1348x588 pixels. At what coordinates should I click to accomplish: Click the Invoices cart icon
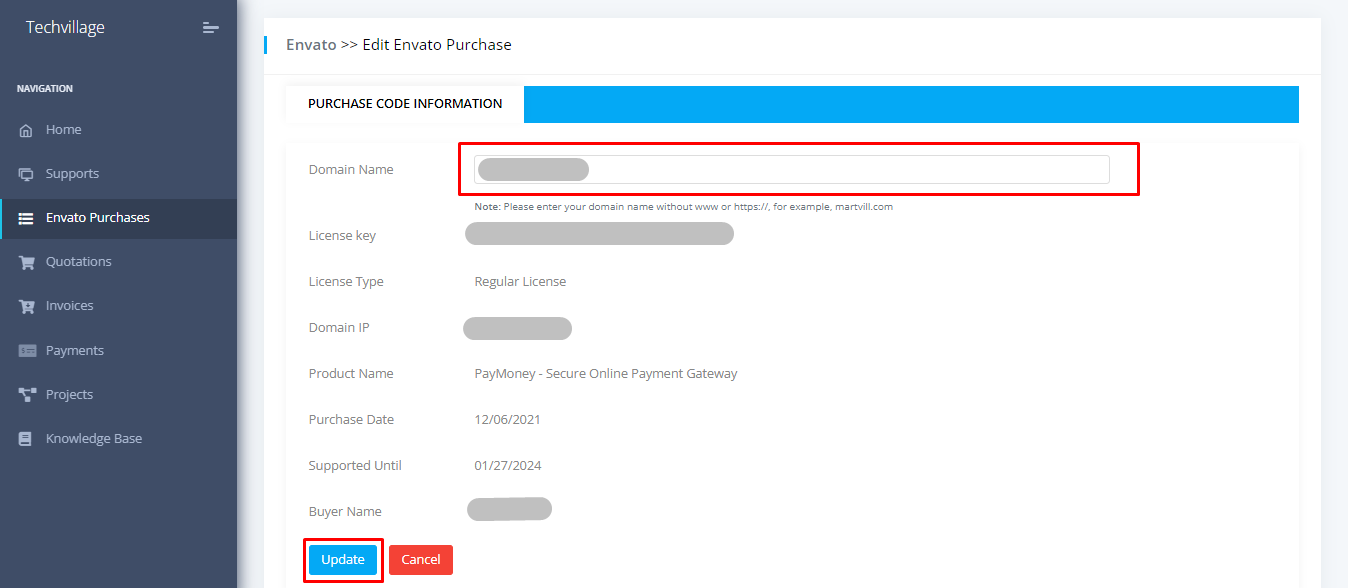pyautogui.click(x=26, y=306)
